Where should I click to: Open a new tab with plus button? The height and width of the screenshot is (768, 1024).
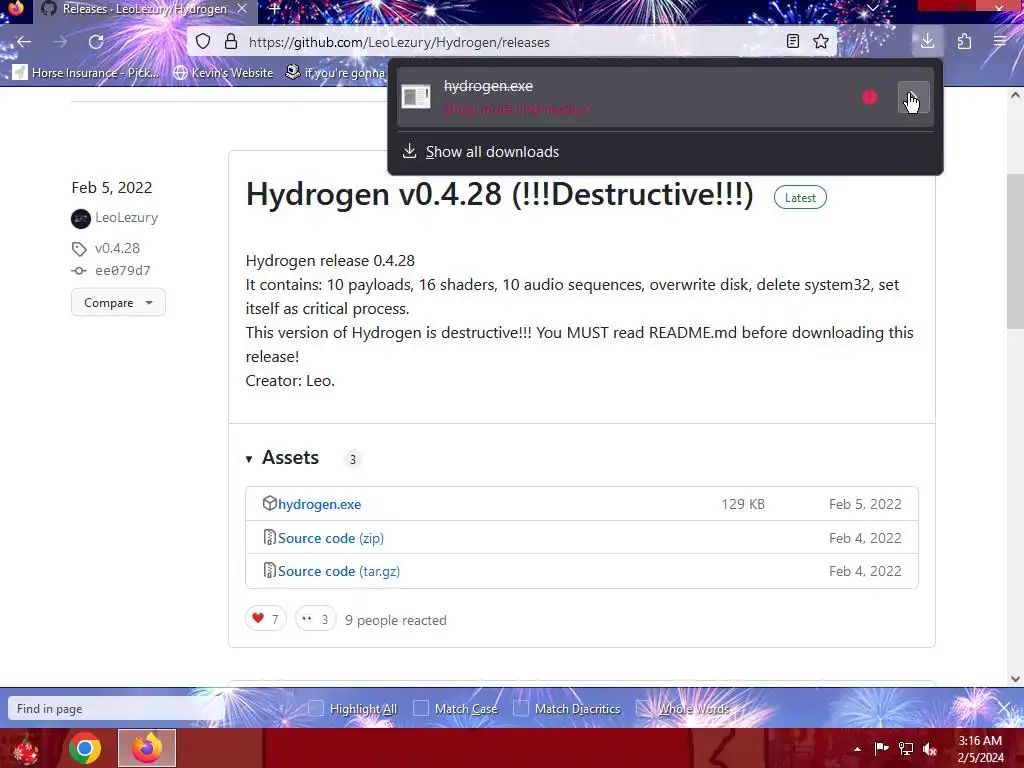[x=275, y=9]
